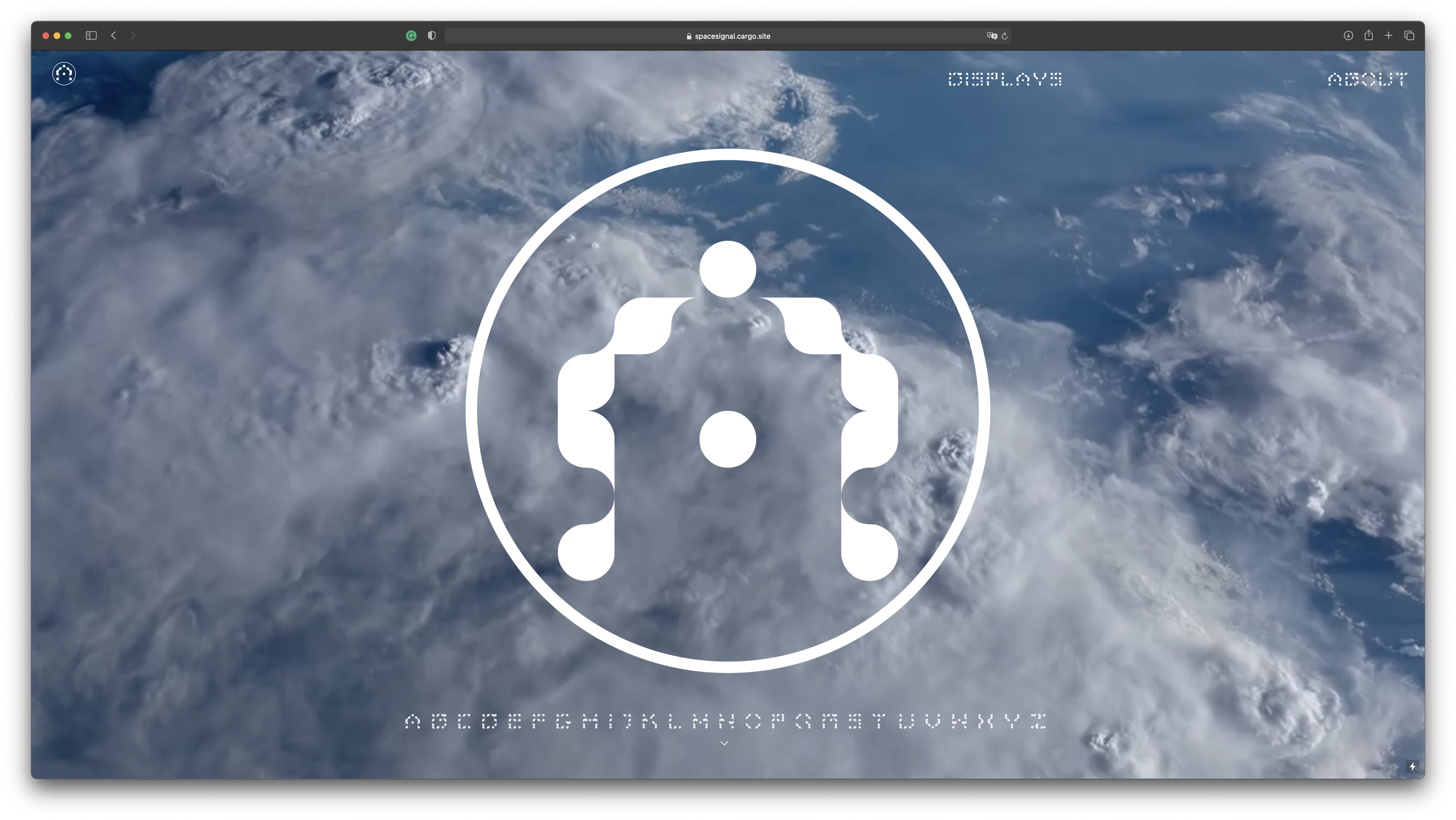Image resolution: width=1456 pixels, height=820 pixels.
Task: Toggle the Safari sidebar
Action: pos(91,36)
